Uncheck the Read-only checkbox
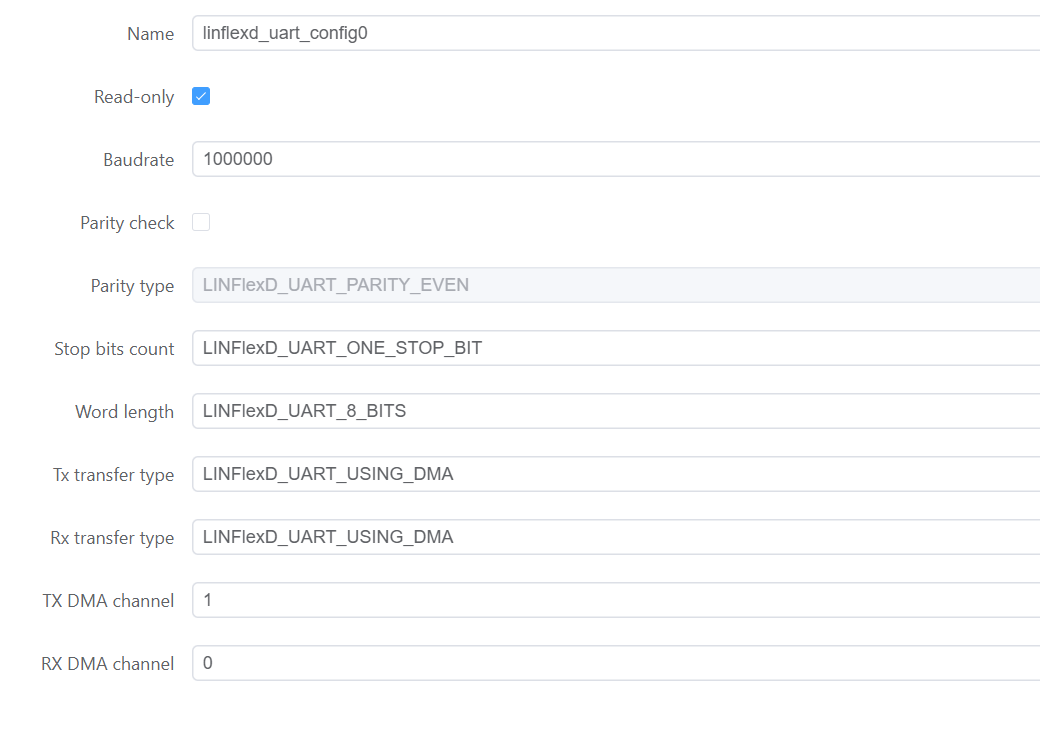 pyautogui.click(x=201, y=97)
